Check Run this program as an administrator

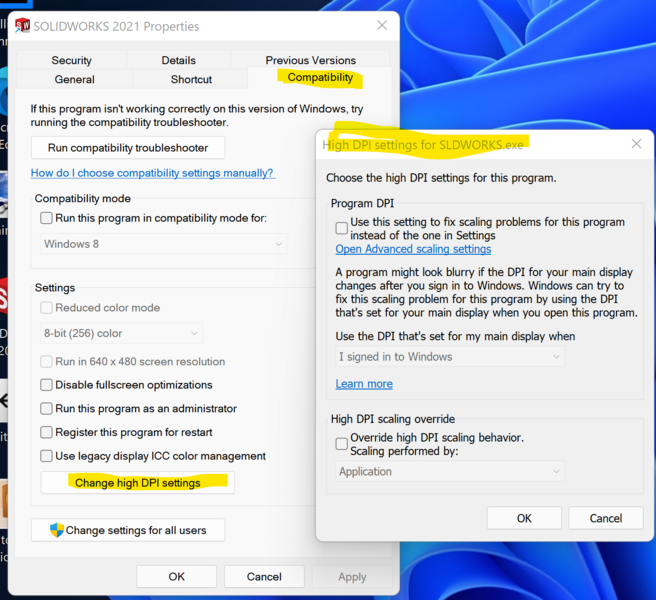(46, 408)
